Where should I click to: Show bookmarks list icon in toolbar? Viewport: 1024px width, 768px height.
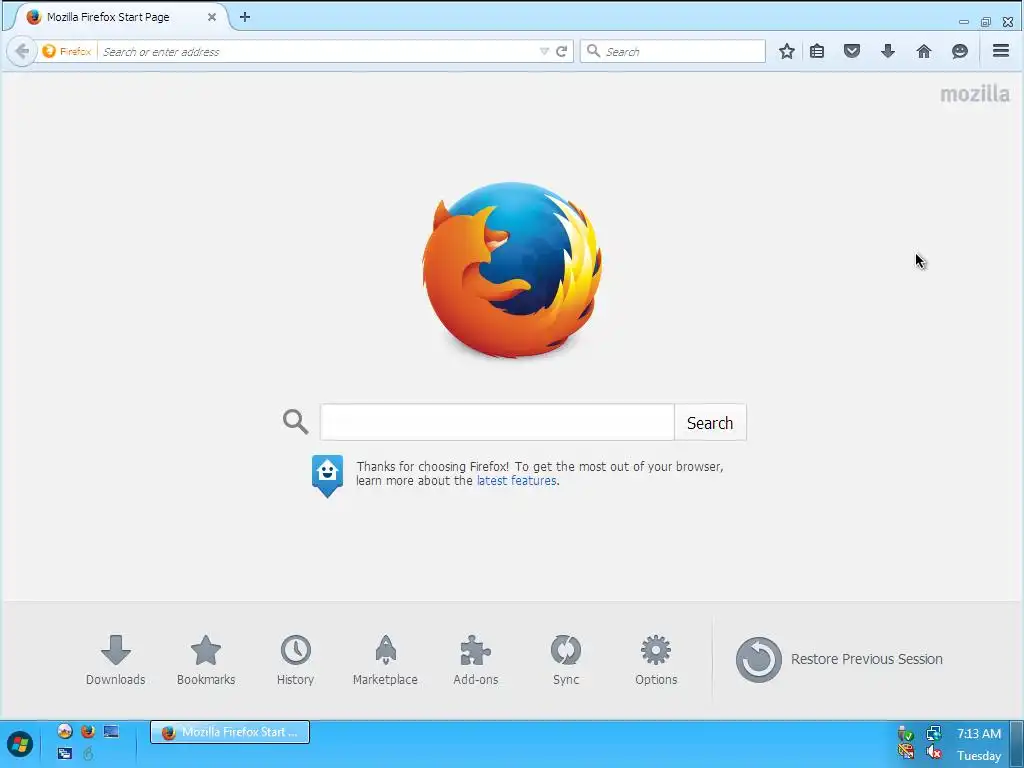coord(817,51)
